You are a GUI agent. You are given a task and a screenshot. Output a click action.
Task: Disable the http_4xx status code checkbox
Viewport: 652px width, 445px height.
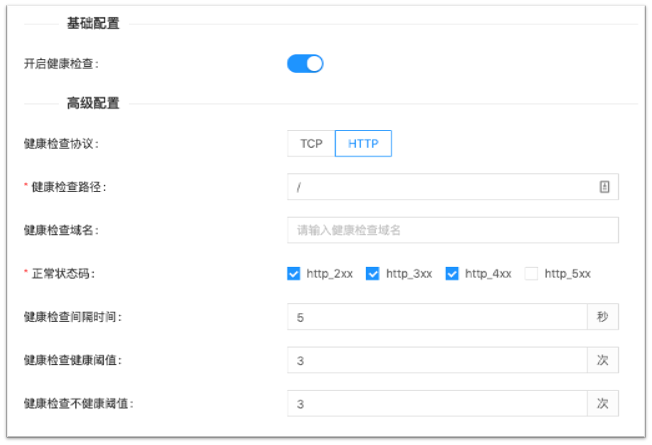[452, 273]
